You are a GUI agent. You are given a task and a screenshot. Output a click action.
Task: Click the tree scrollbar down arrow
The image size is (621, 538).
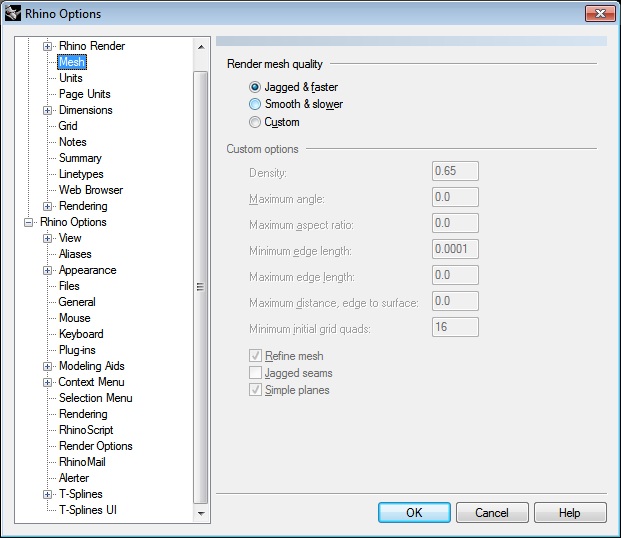(x=201, y=513)
